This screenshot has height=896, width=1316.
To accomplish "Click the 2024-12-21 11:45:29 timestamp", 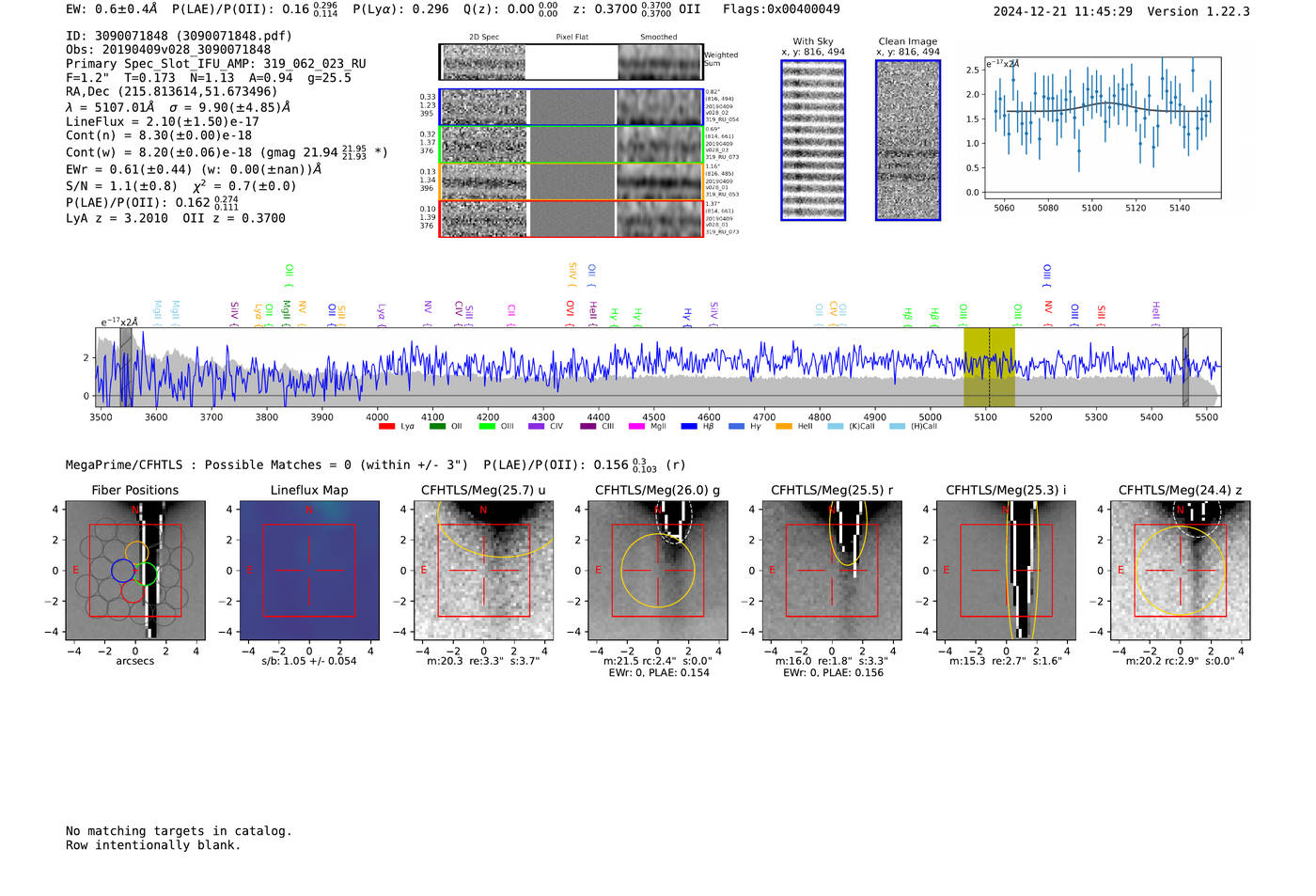I will pos(1063,11).
